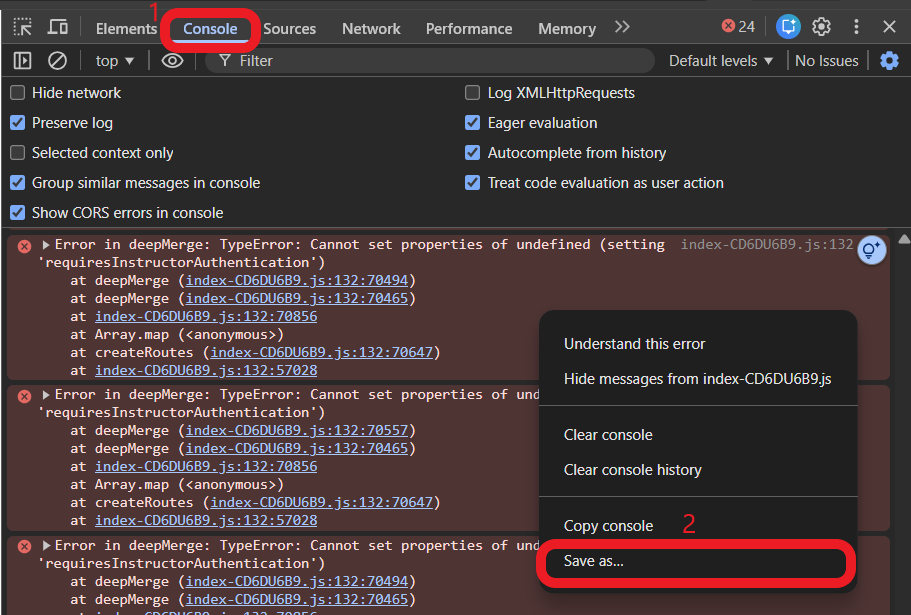This screenshot has width=911, height=615.
Task: Expand the second deepMerge error triangle
Action: click(x=46, y=395)
